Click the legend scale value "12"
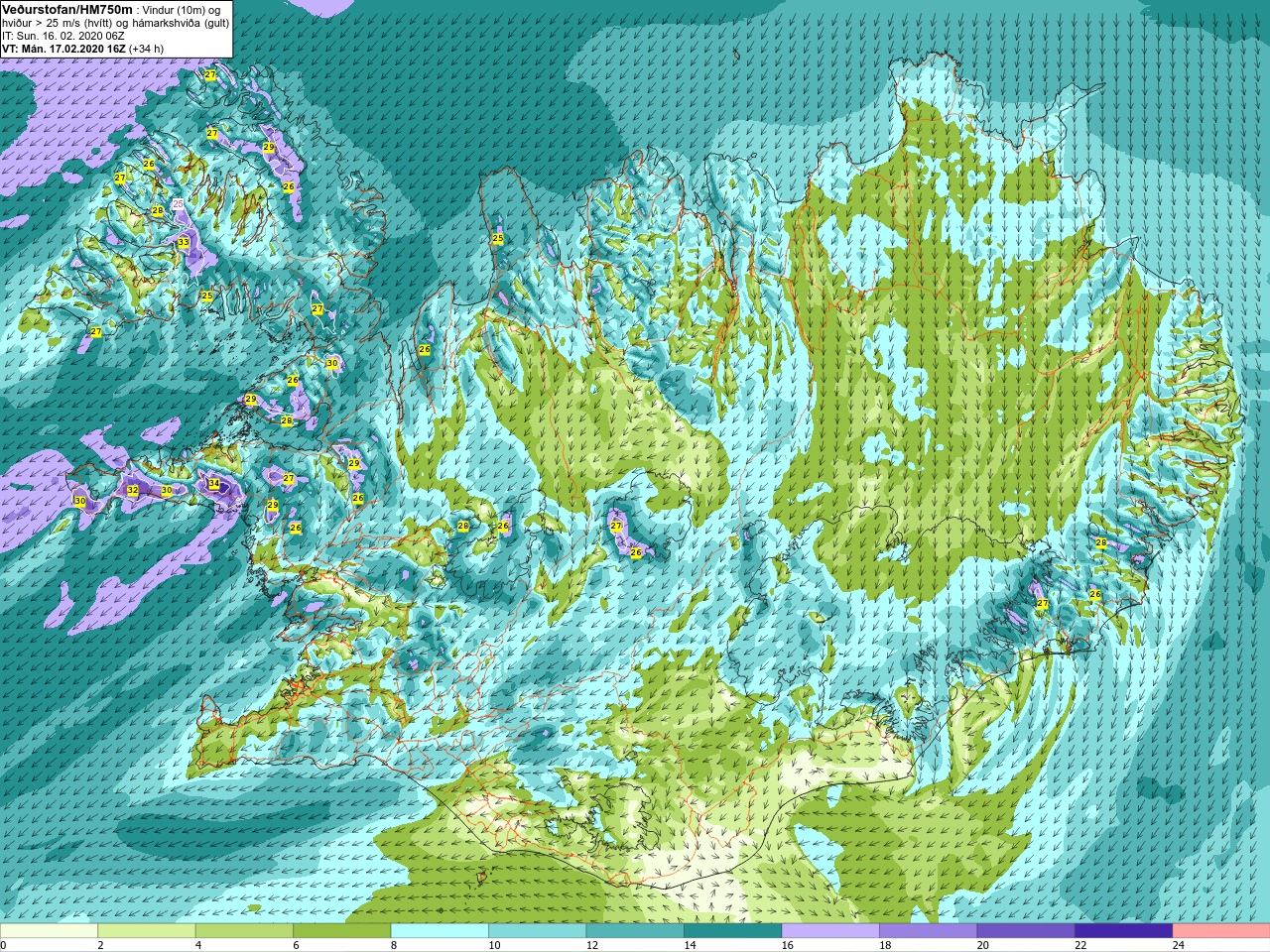 click(x=592, y=946)
